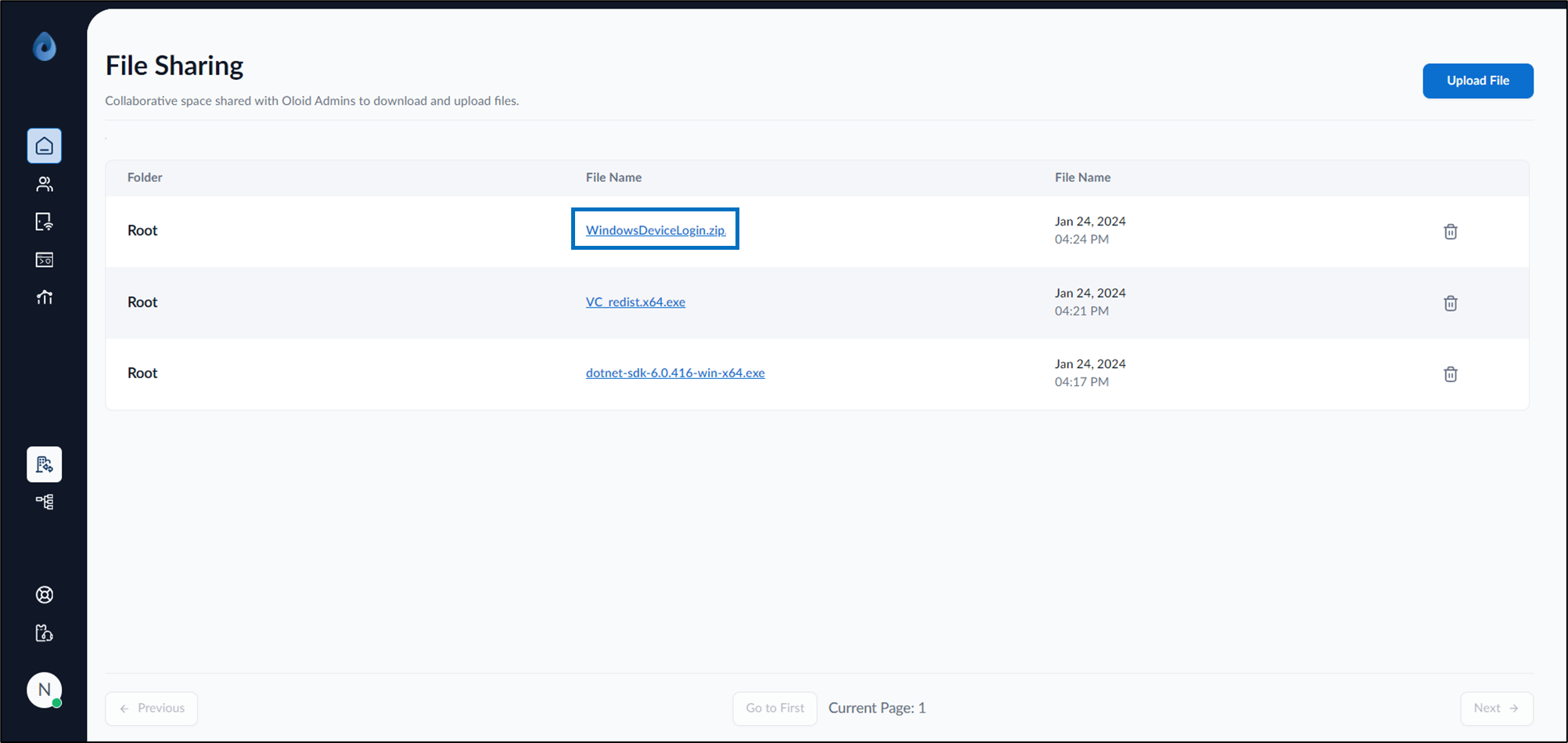Click the Collaborative space description text
This screenshot has width=1568, height=743.
(x=312, y=101)
